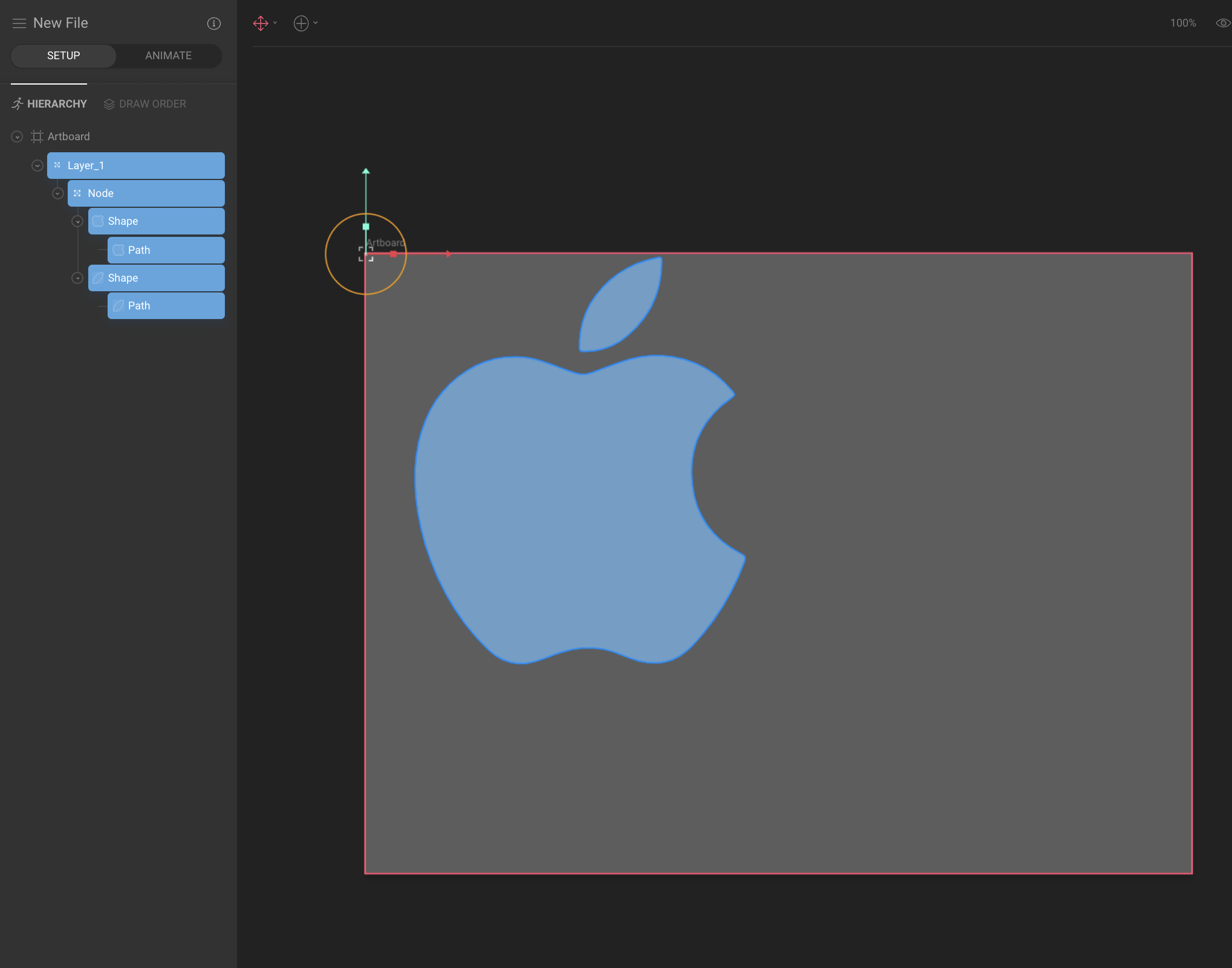Image resolution: width=1232 pixels, height=968 pixels.
Task: Click the running figure Hierarchy icon
Action: click(18, 104)
